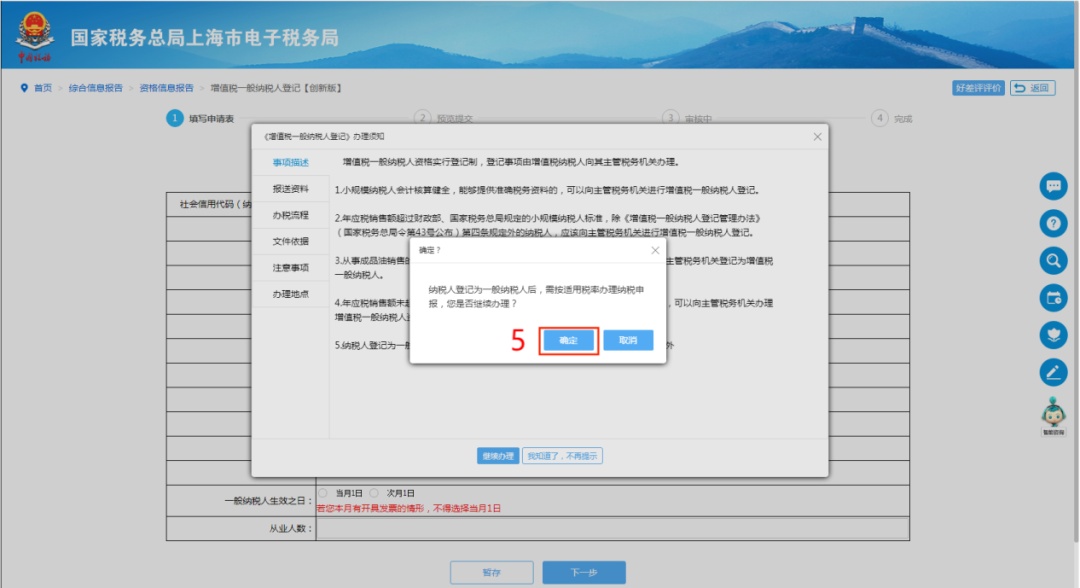Image resolution: width=1080 pixels, height=588 pixels.
Task: Close the 办理须知 notice dialog
Action: pyautogui.click(x=817, y=136)
